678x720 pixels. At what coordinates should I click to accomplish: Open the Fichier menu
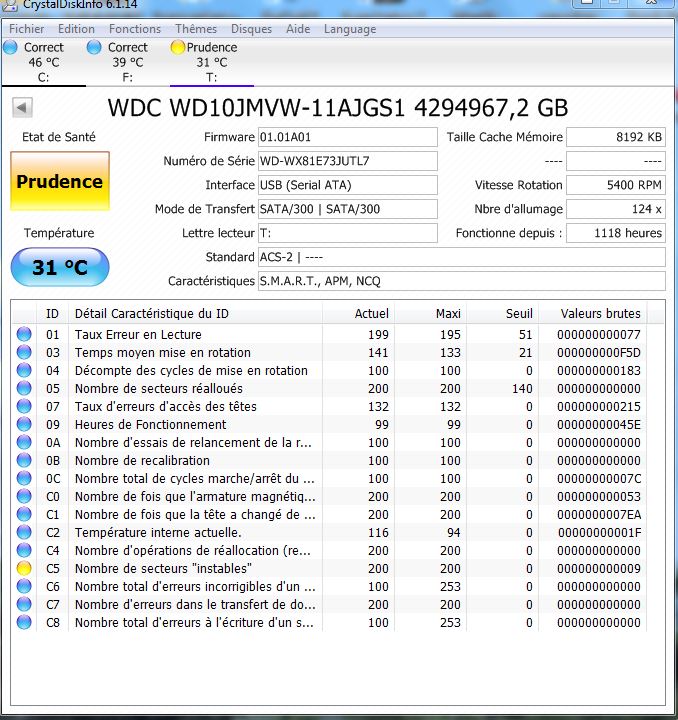[27, 29]
